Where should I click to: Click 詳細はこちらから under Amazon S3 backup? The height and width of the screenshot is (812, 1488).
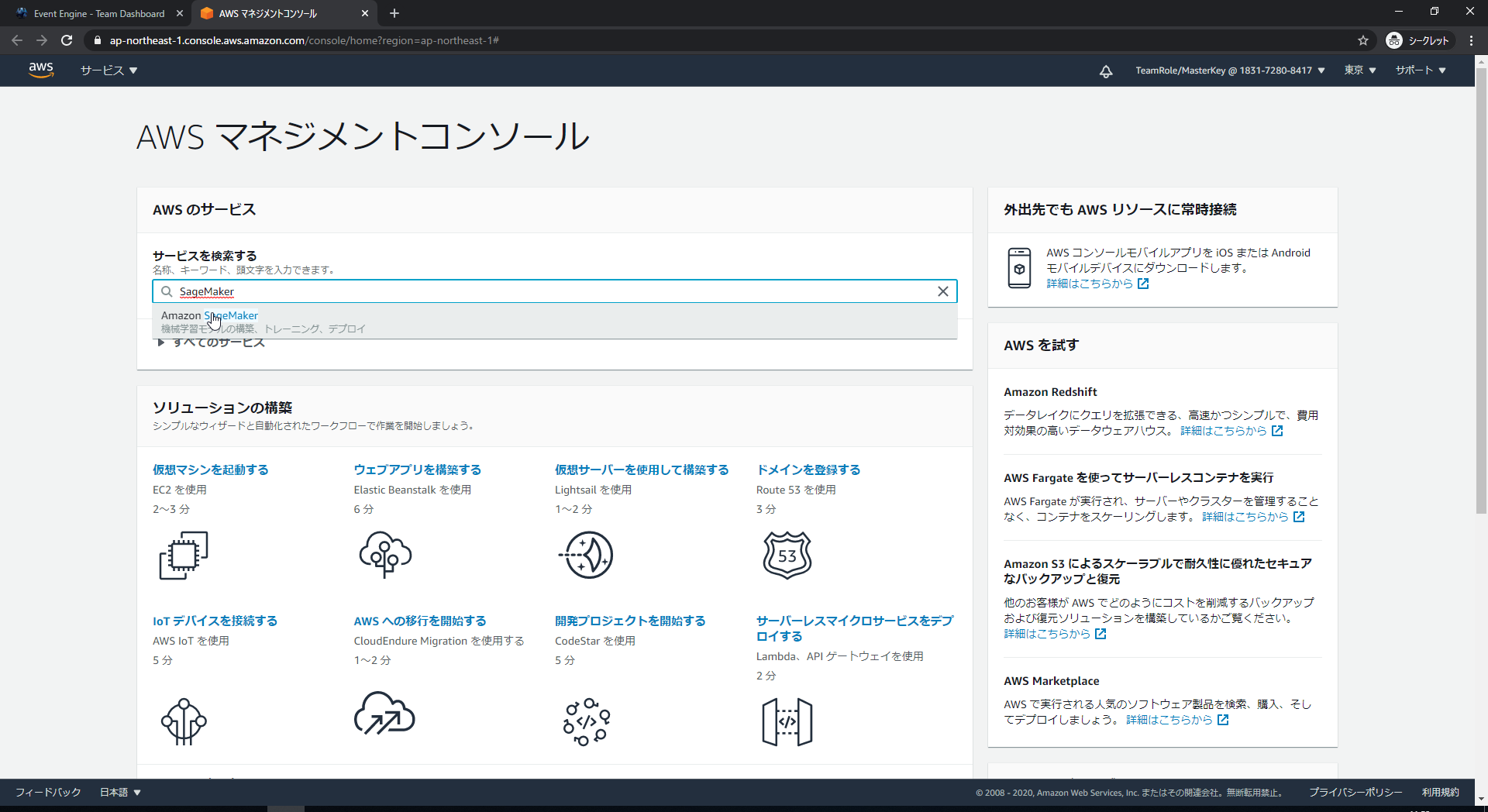coord(1047,634)
